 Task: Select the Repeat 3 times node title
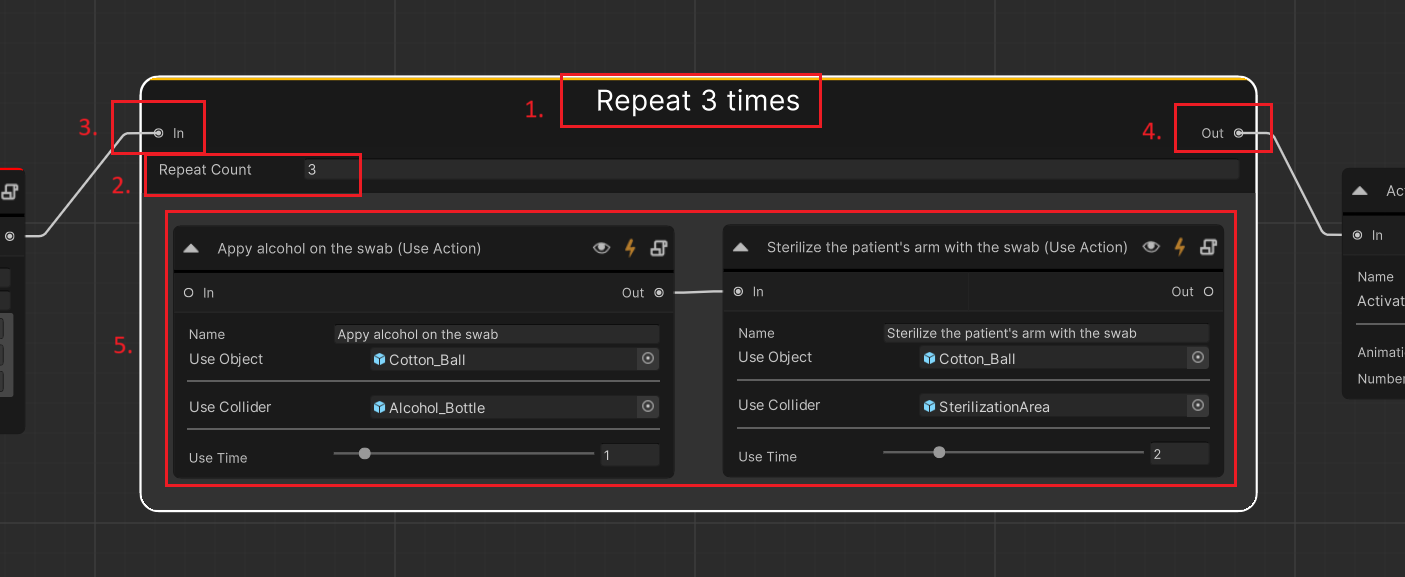point(698,101)
